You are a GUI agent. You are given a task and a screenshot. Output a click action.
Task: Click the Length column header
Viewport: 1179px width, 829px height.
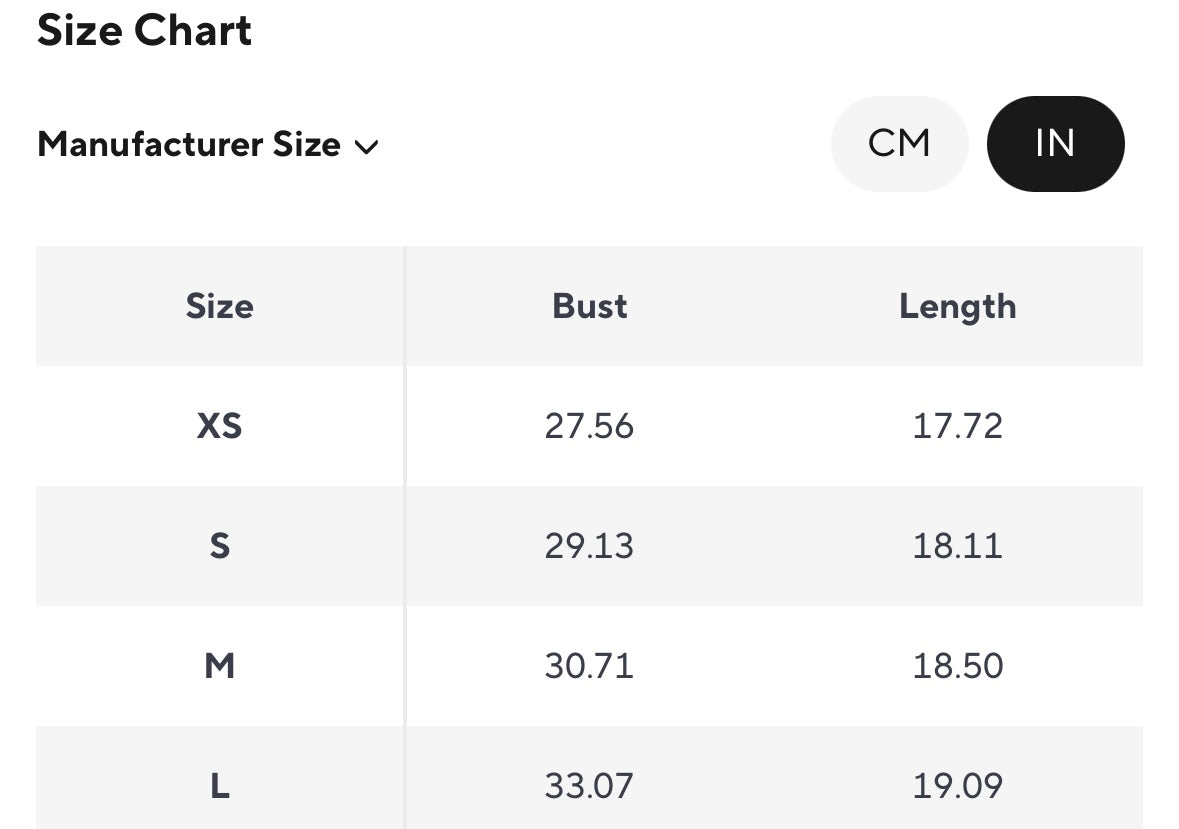point(957,306)
